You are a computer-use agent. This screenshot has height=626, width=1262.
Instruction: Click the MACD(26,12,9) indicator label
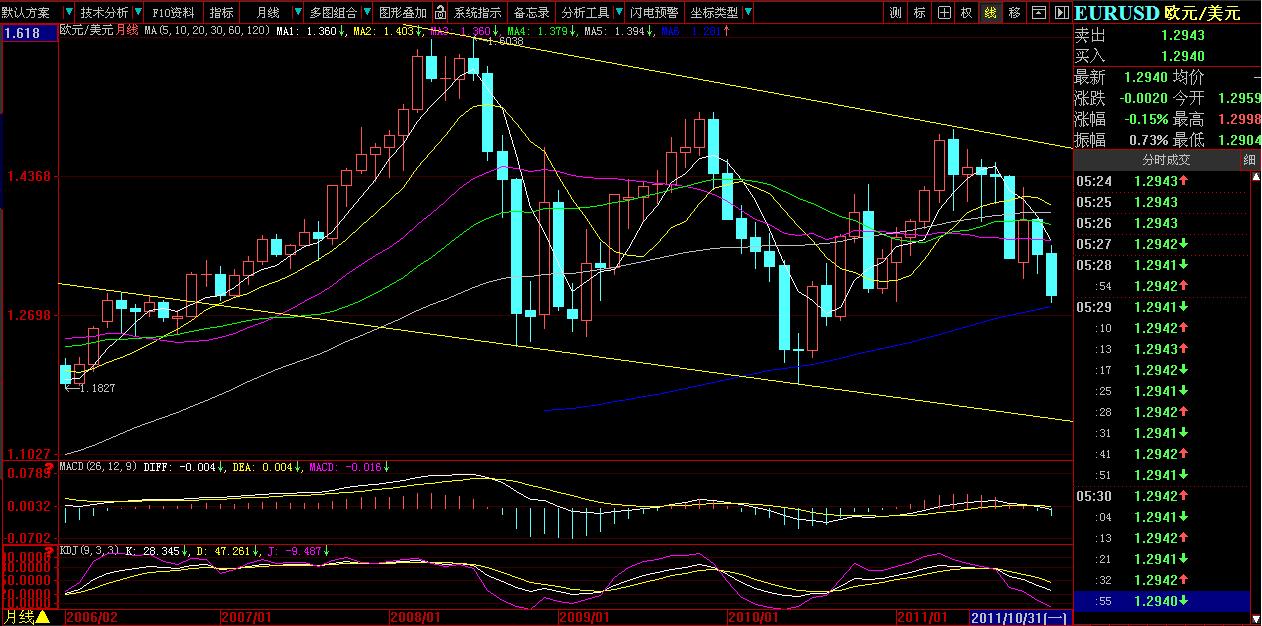(x=100, y=467)
